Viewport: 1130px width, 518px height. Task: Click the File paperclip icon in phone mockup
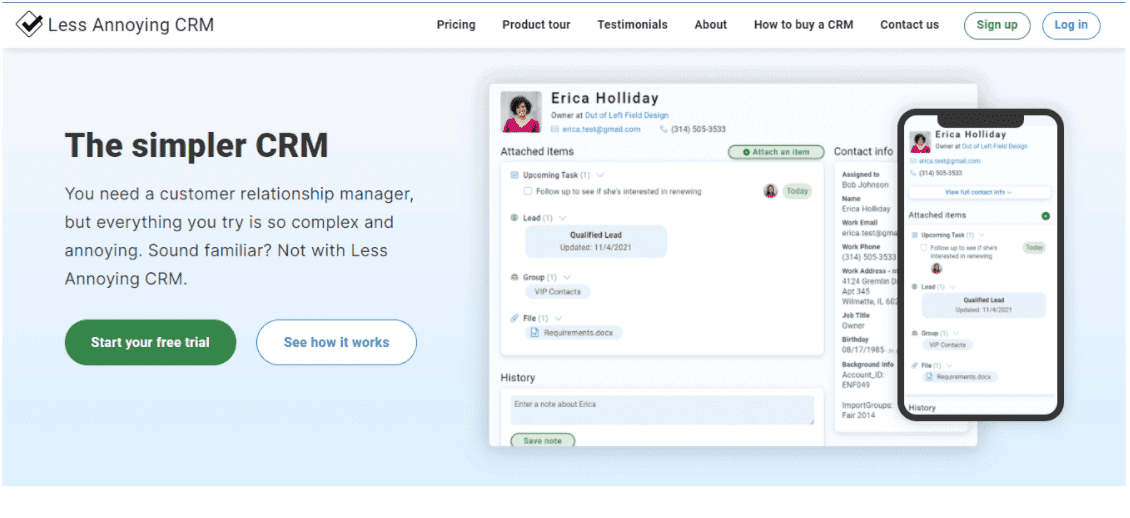coord(915,365)
